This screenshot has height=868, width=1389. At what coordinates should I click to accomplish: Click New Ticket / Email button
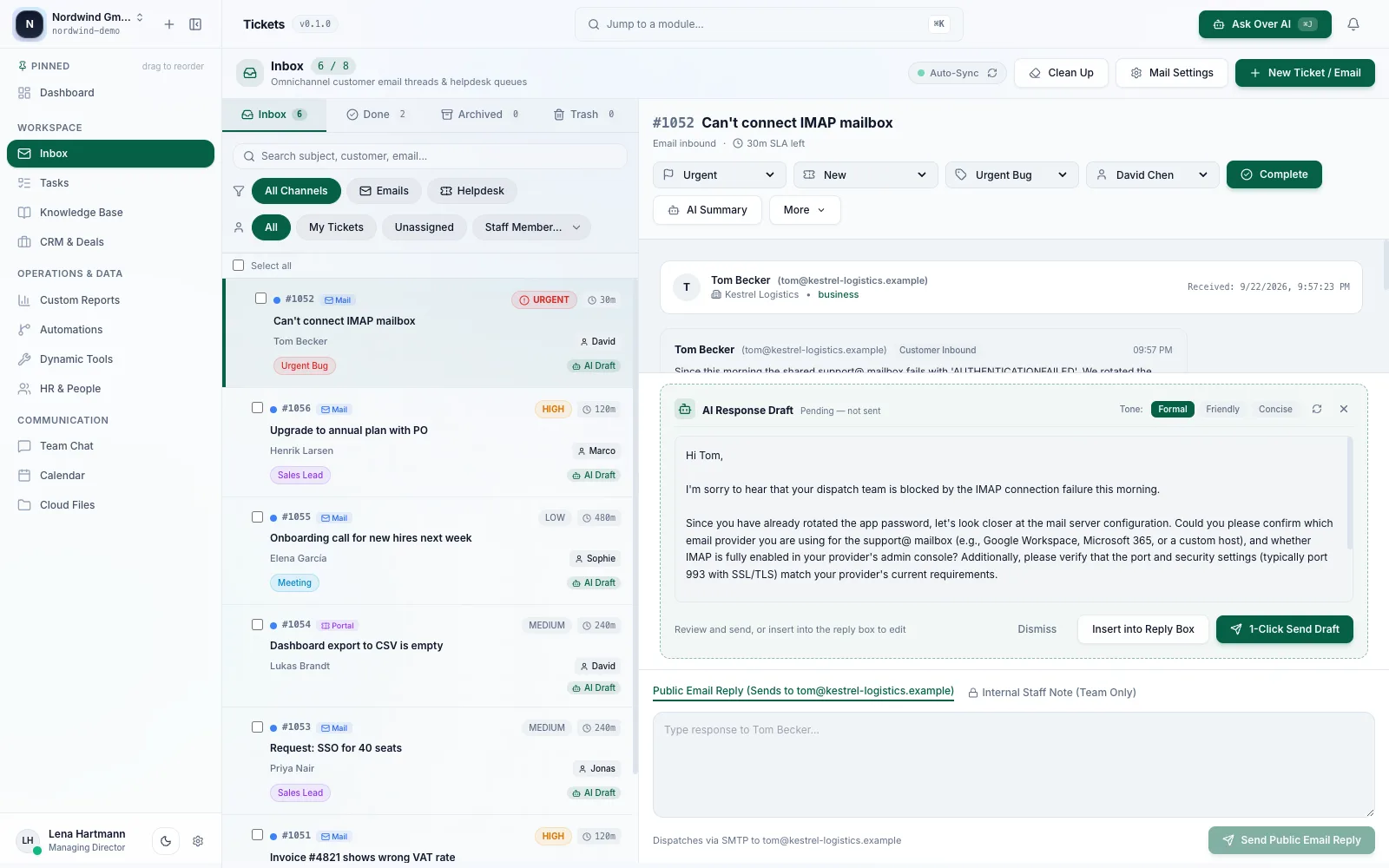pos(1305,73)
